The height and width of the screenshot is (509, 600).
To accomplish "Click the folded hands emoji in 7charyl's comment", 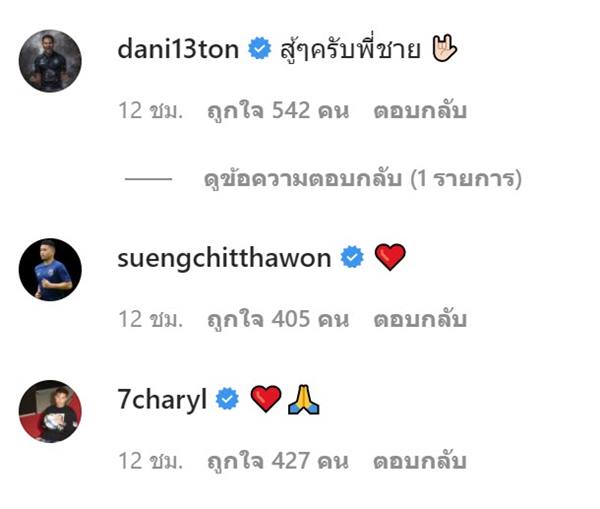I will tap(303, 400).
